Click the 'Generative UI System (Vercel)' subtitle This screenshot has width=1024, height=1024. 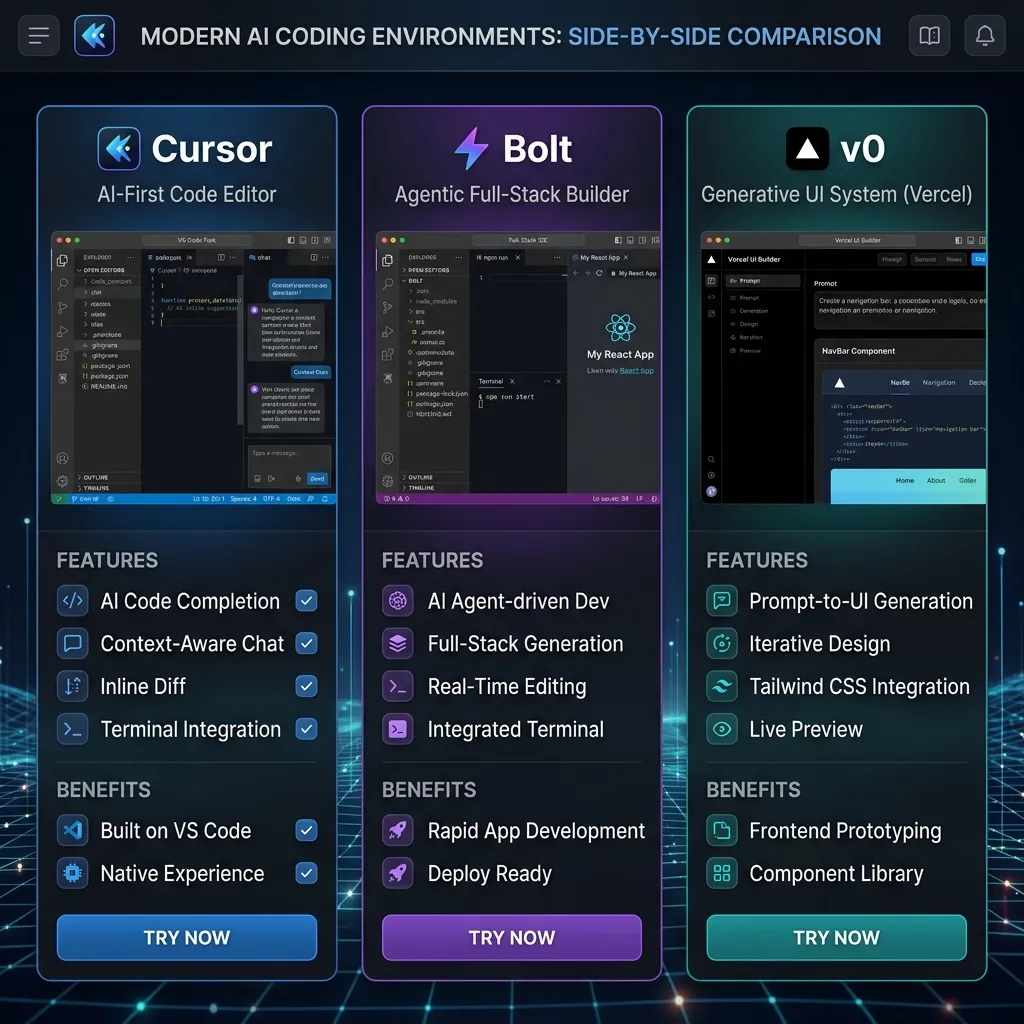(836, 194)
